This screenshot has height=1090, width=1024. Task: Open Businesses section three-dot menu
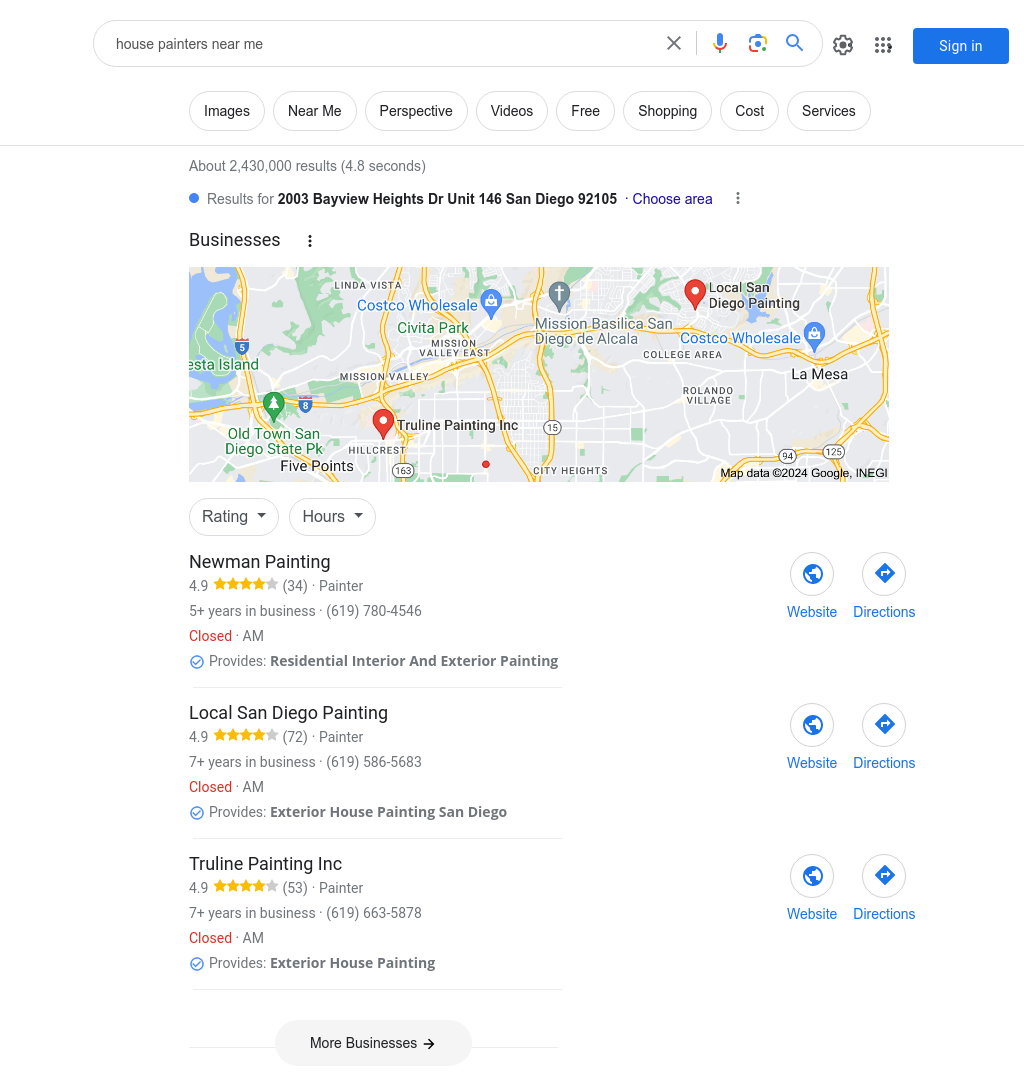coord(310,241)
